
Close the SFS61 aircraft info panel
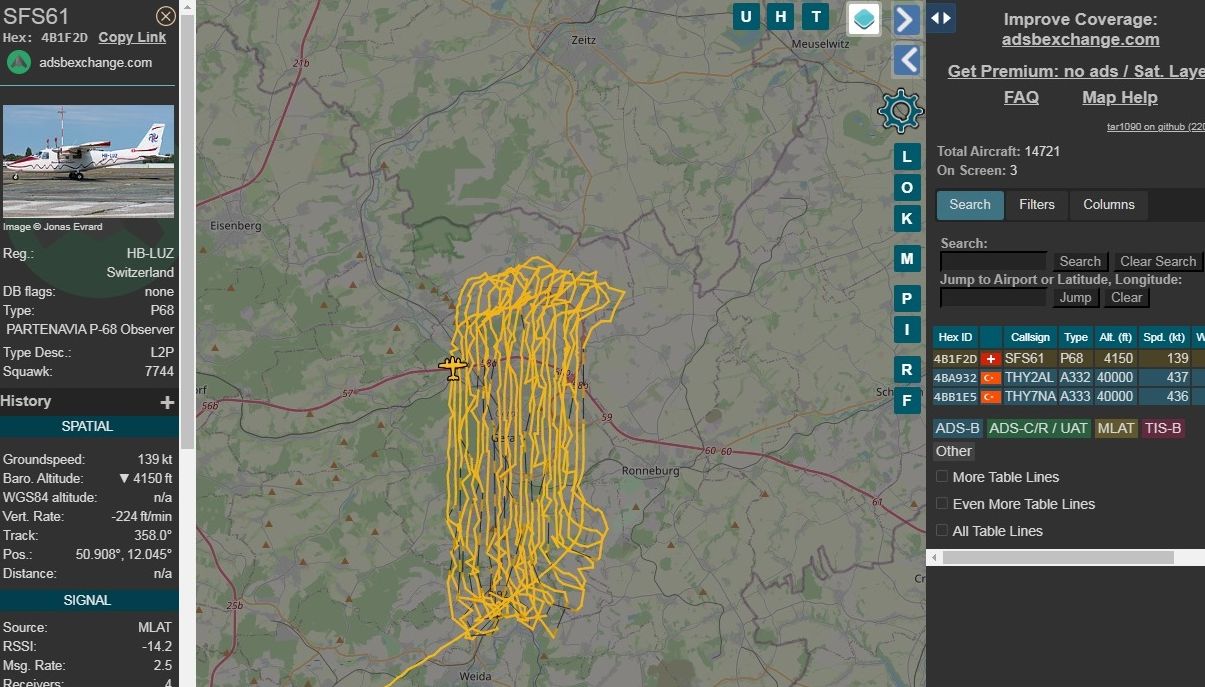(166, 16)
